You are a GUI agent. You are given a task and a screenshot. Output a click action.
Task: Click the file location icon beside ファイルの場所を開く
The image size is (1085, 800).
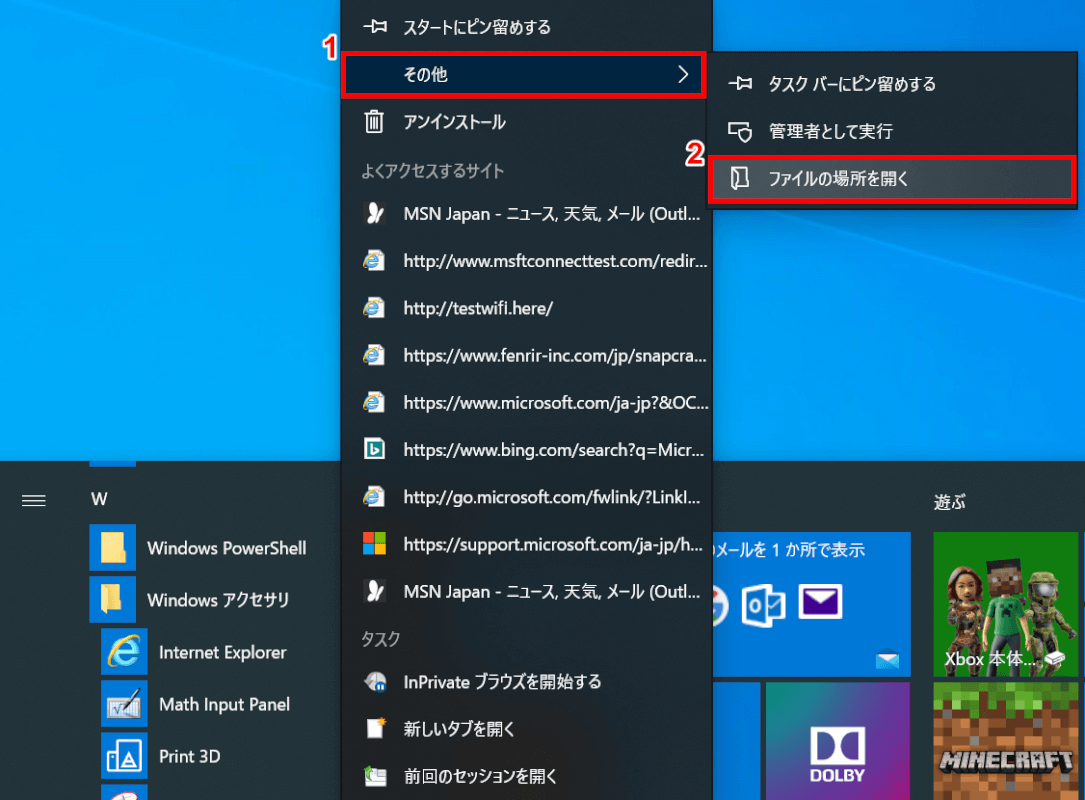(740, 179)
